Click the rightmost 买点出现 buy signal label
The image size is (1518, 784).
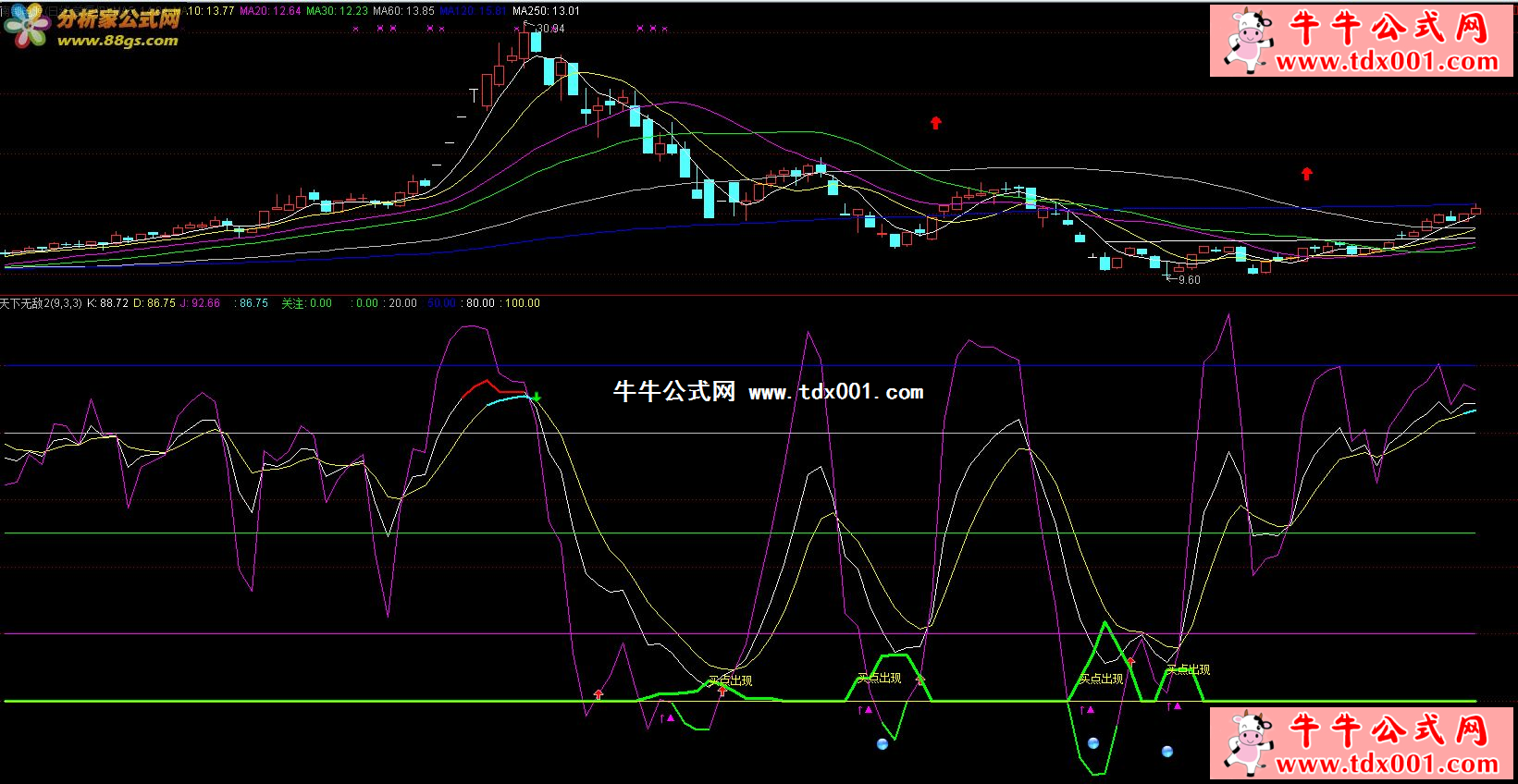tap(1188, 669)
